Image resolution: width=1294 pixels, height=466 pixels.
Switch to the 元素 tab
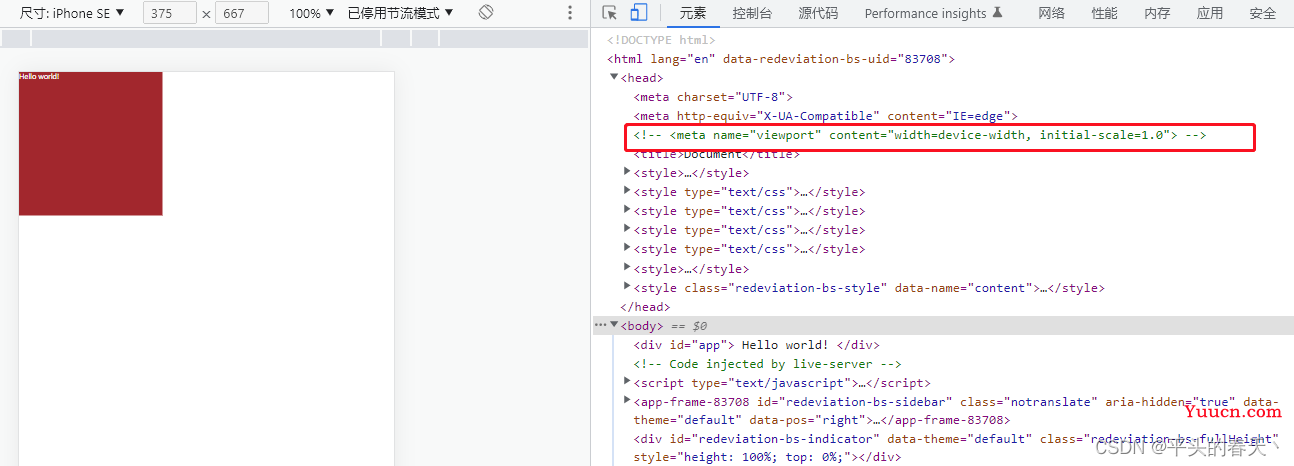coord(693,13)
